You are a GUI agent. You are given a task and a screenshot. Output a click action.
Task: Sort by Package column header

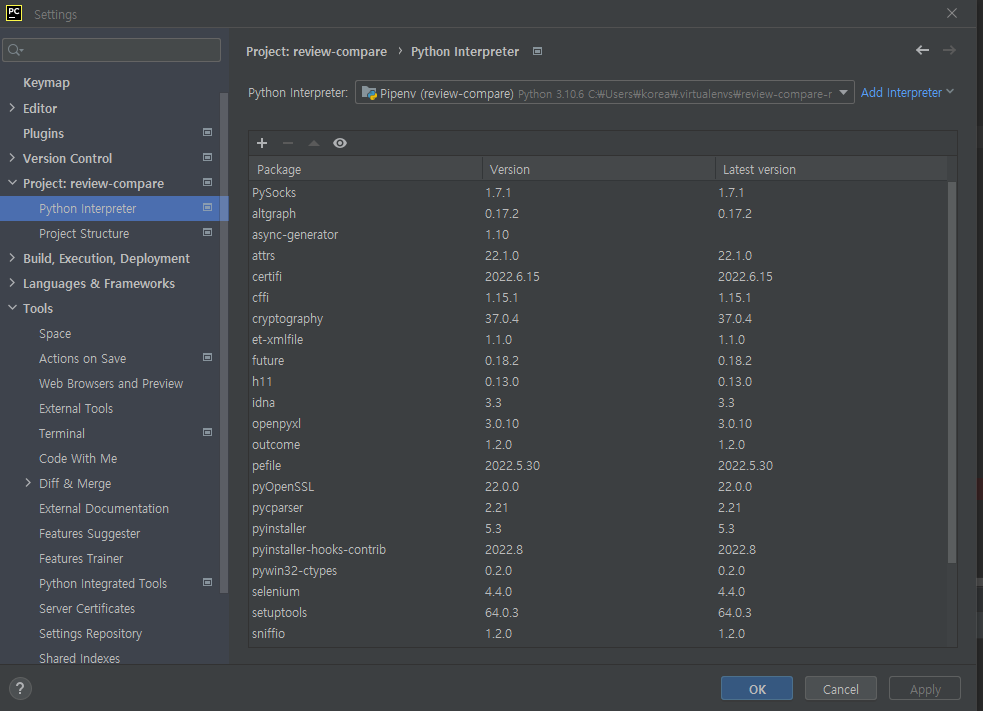coord(365,169)
